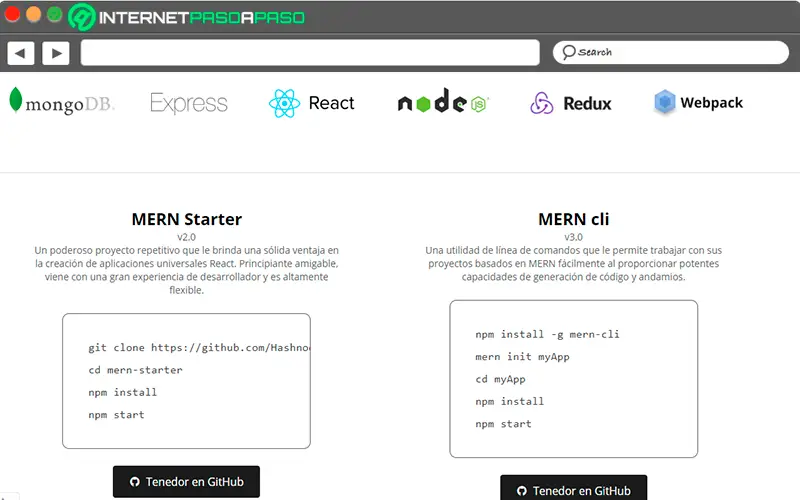Image resolution: width=800 pixels, height=500 pixels.
Task: Click the MERN Starter heading
Action: pos(187,219)
